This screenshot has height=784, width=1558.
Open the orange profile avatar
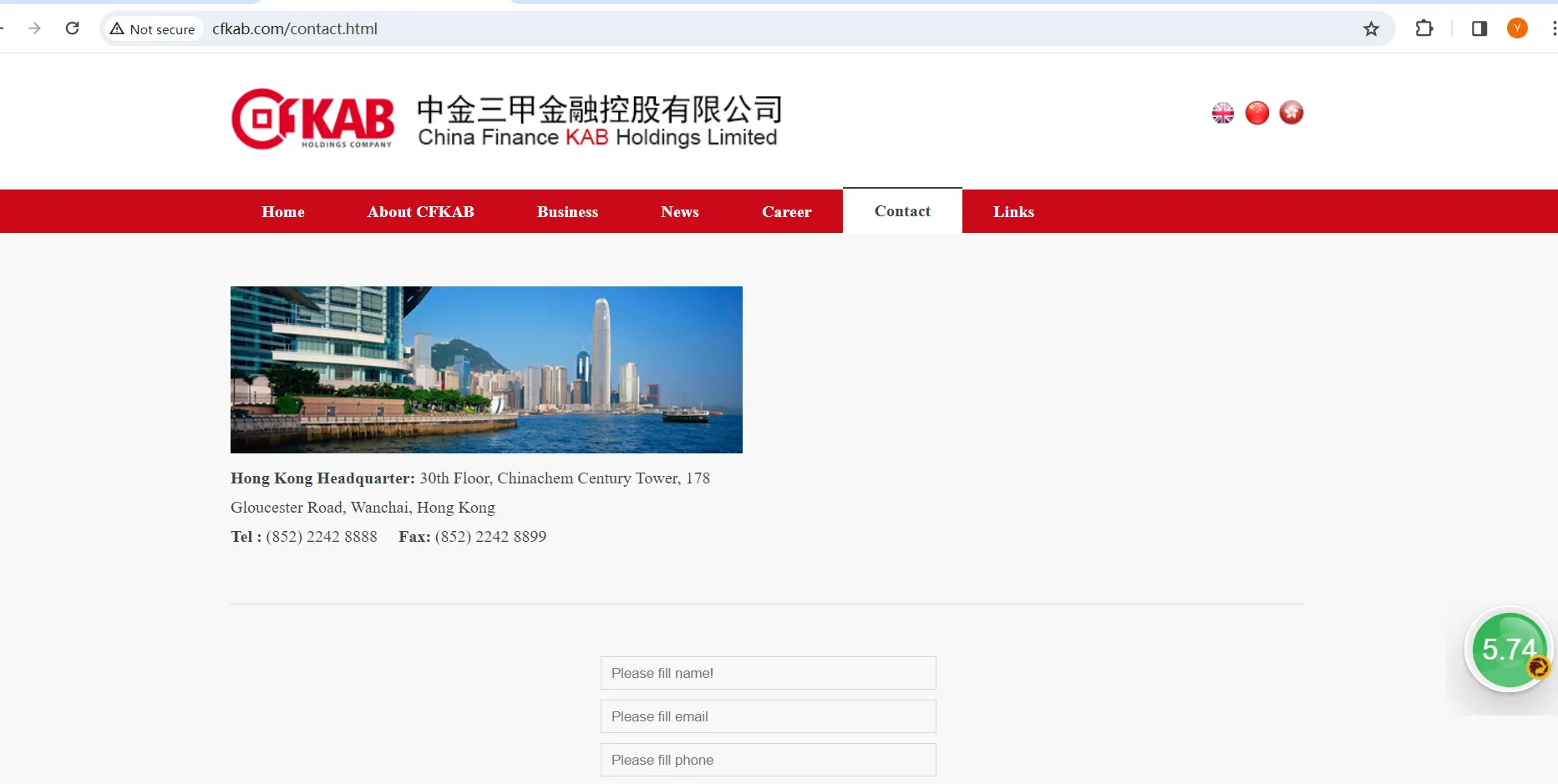[x=1517, y=28]
